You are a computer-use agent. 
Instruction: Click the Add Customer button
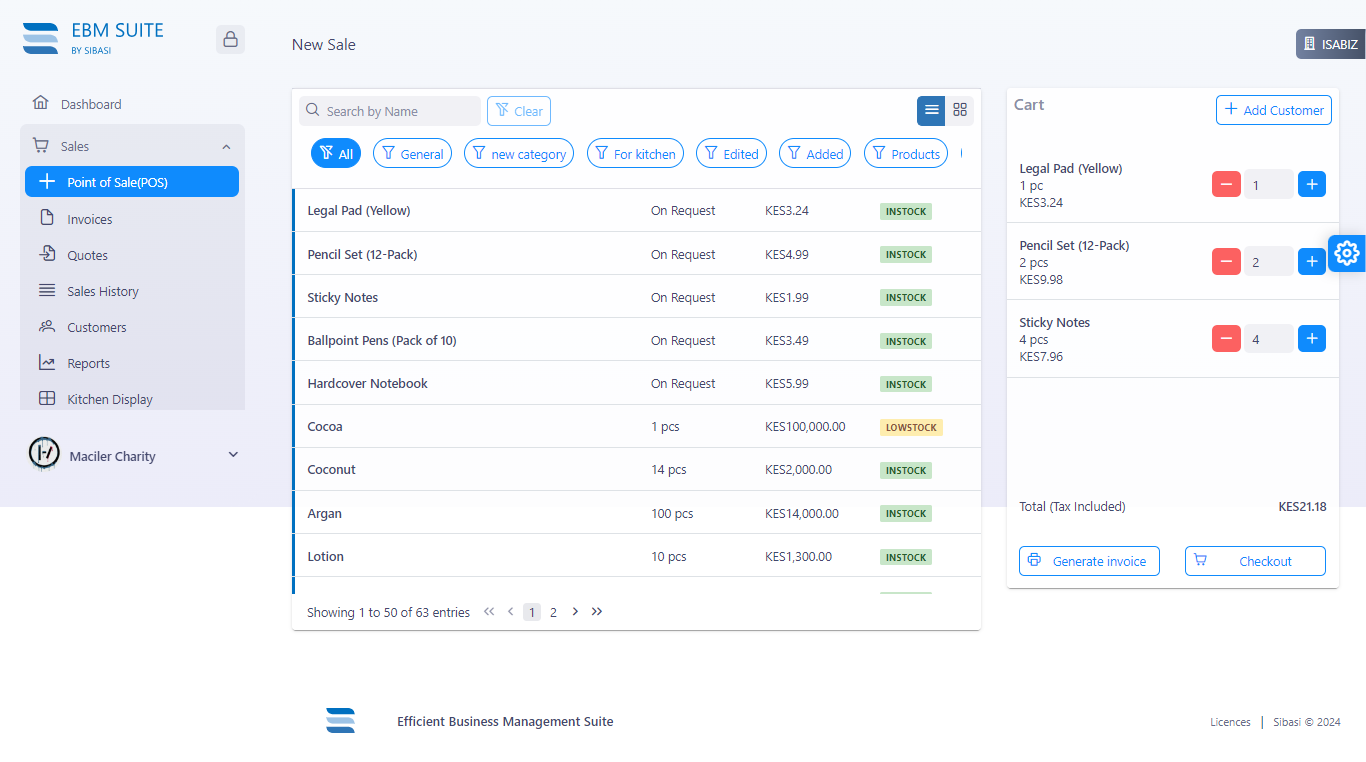pyautogui.click(x=1273, y=110)
